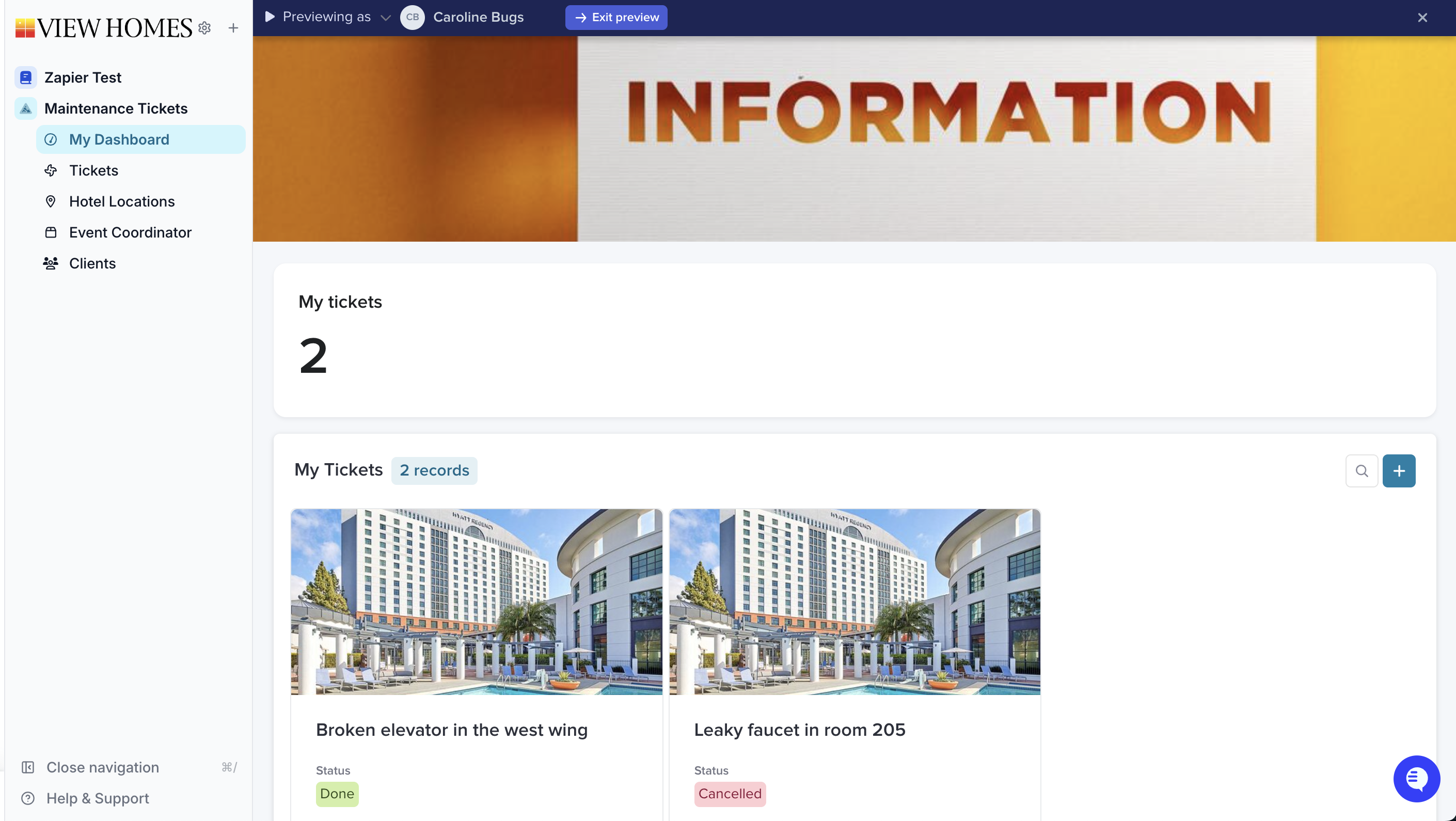Add a new ticket with the blue plus button
This screenshot has height=821, width=1456.
point(1398,470)
